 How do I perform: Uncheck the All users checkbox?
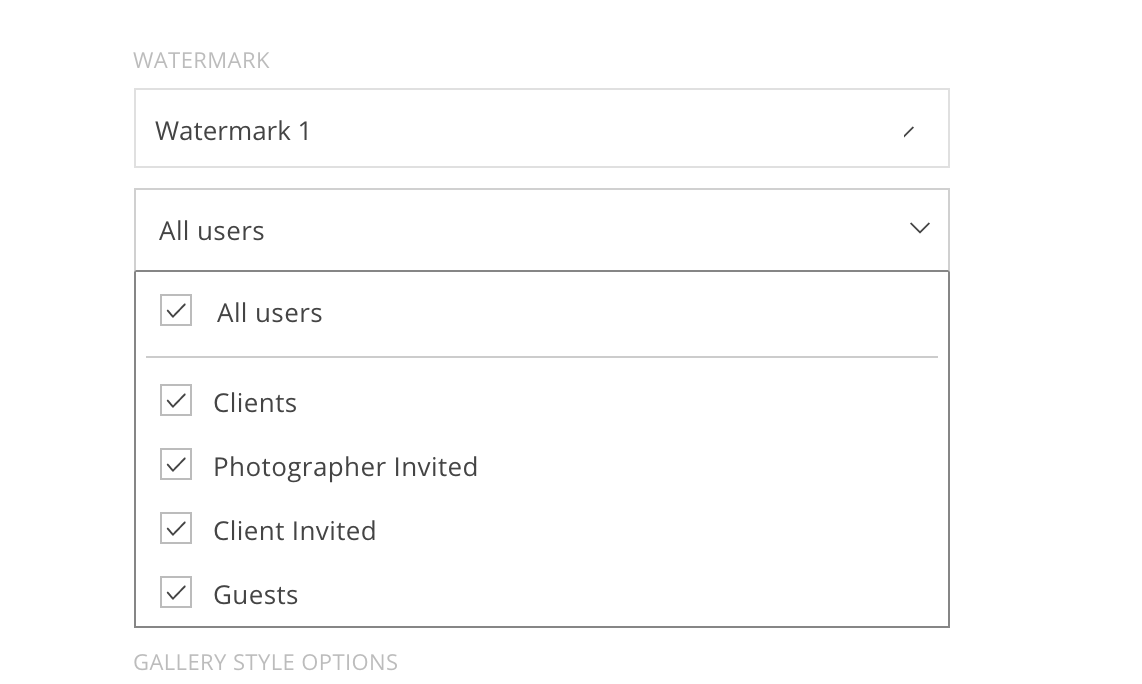tap(176, 311)
